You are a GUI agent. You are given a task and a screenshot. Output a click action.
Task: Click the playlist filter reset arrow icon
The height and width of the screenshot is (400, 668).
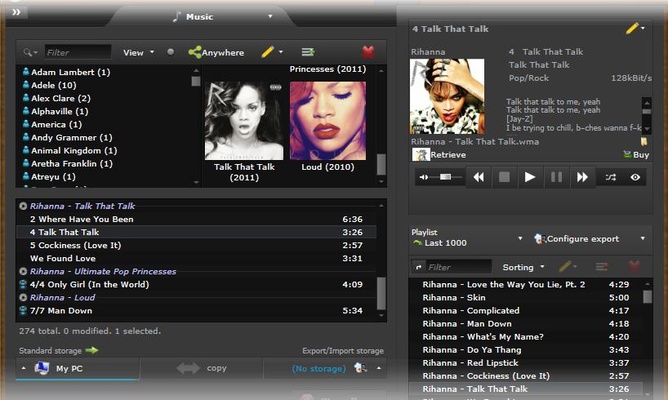(418, 267)
